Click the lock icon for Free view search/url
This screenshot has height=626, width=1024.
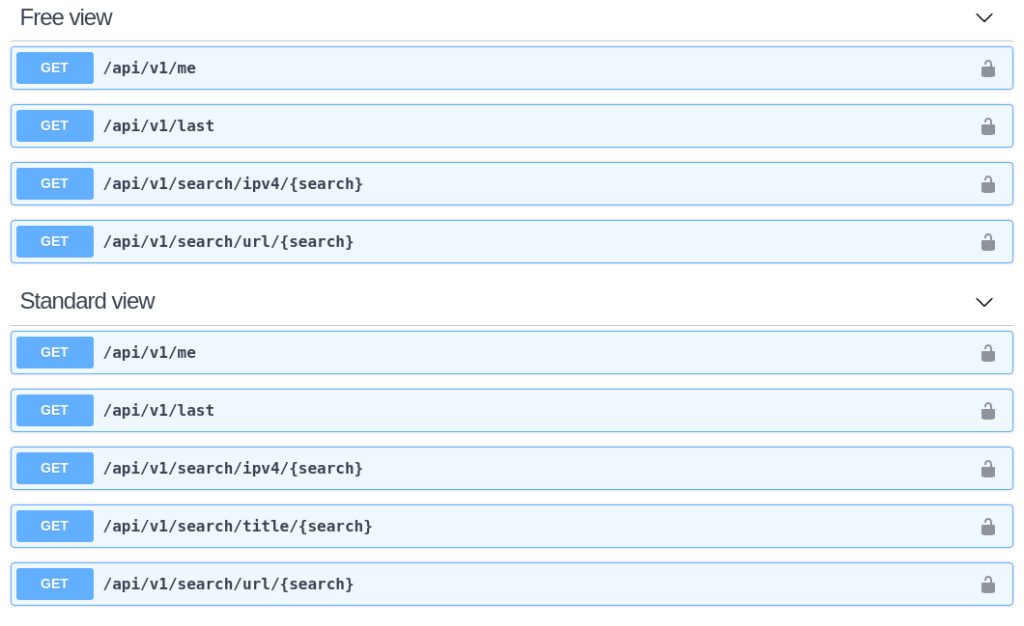pos(987,242)
